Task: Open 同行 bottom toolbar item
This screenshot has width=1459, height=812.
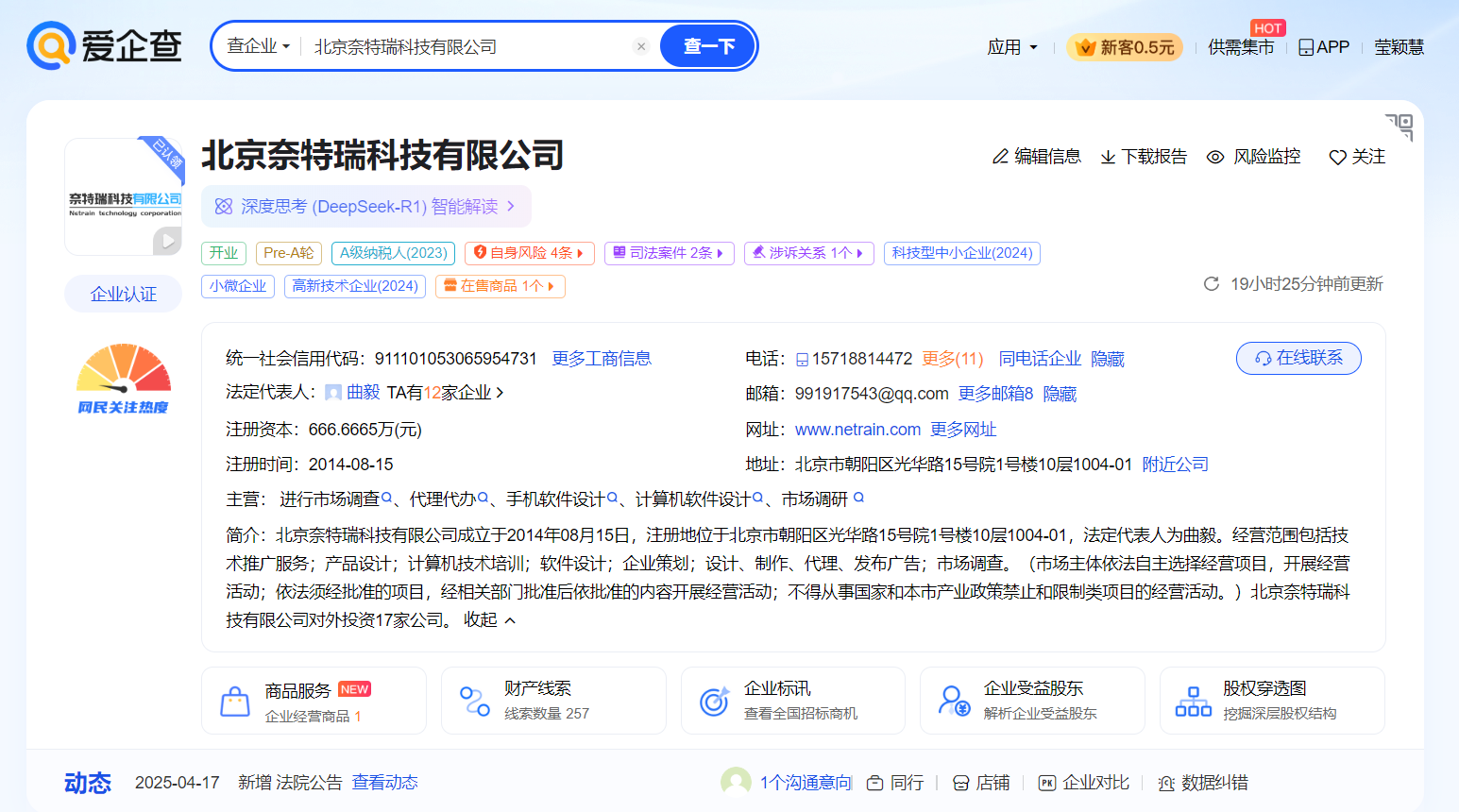Action: pos(895,783)
